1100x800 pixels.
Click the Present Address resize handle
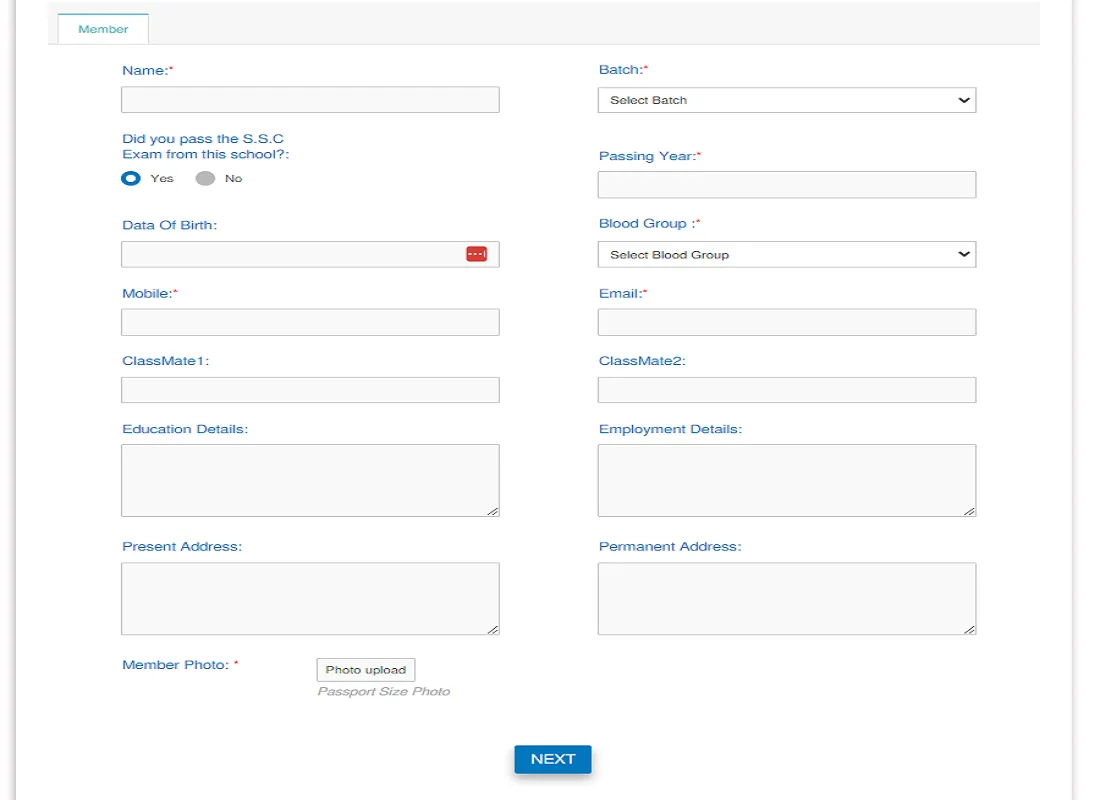[493, 629]
